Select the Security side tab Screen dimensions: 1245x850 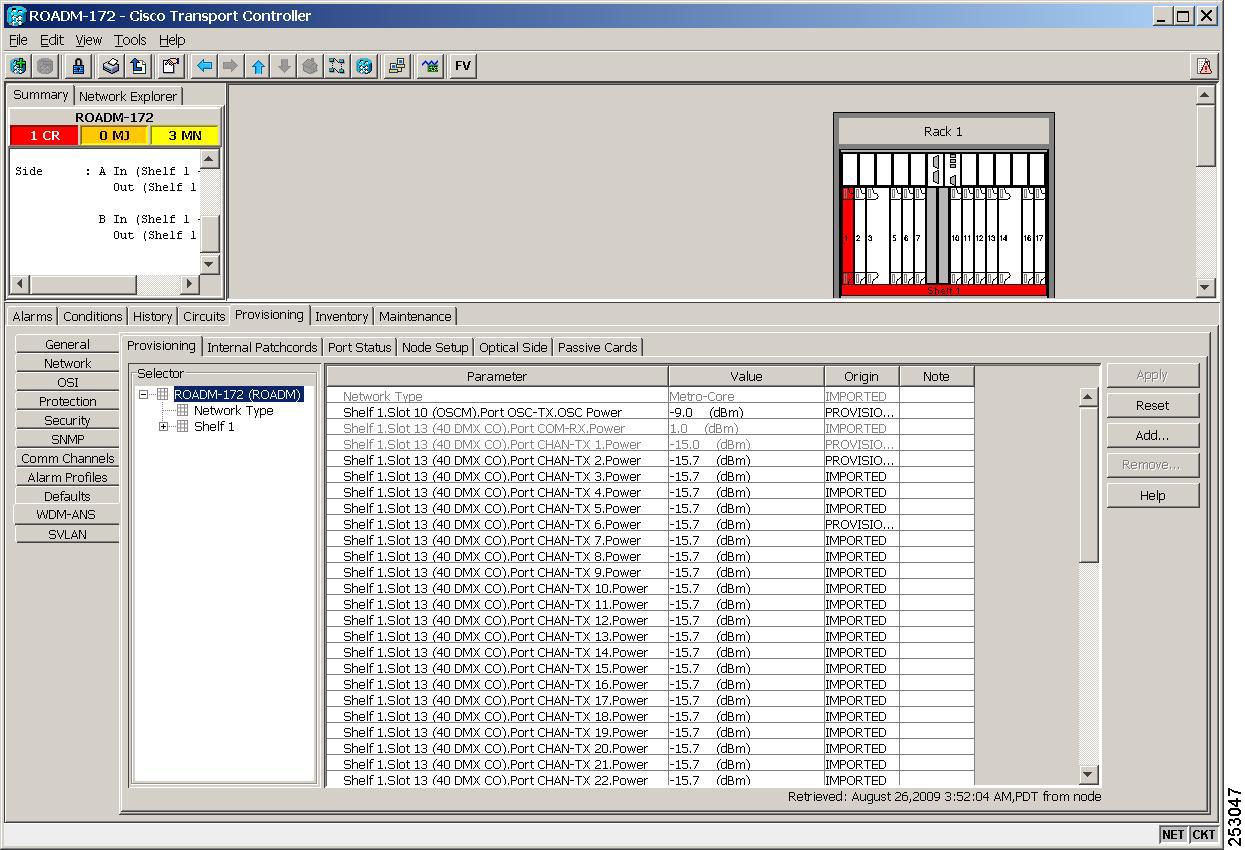click(67, 420)
